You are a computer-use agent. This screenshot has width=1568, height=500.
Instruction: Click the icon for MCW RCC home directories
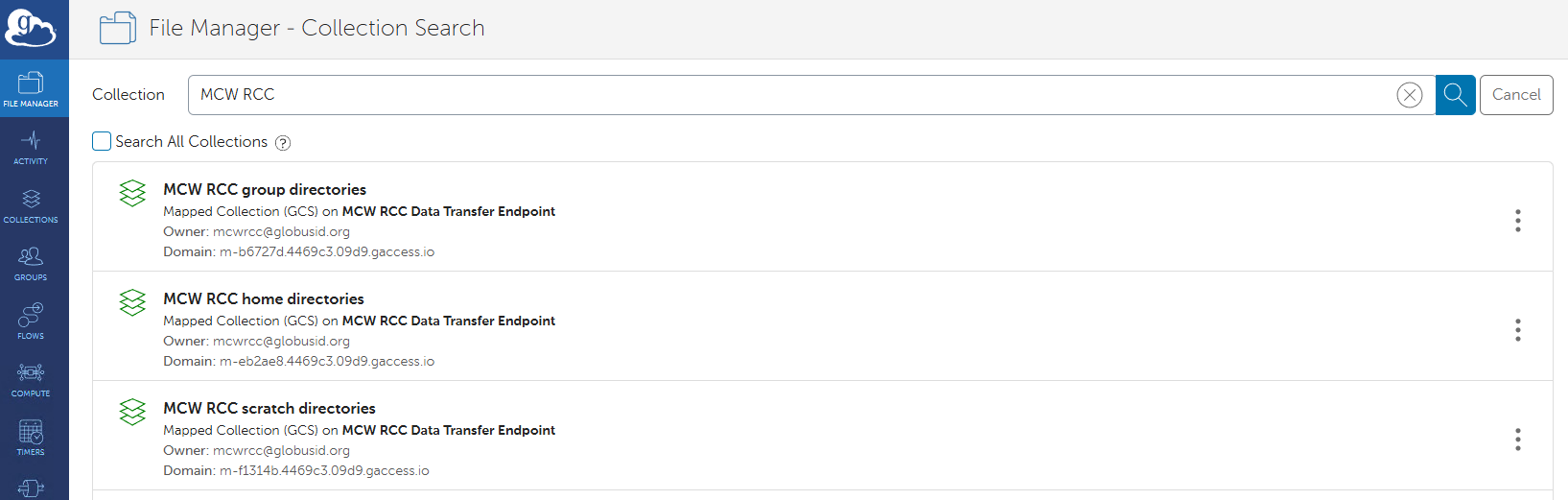point(132,302)
